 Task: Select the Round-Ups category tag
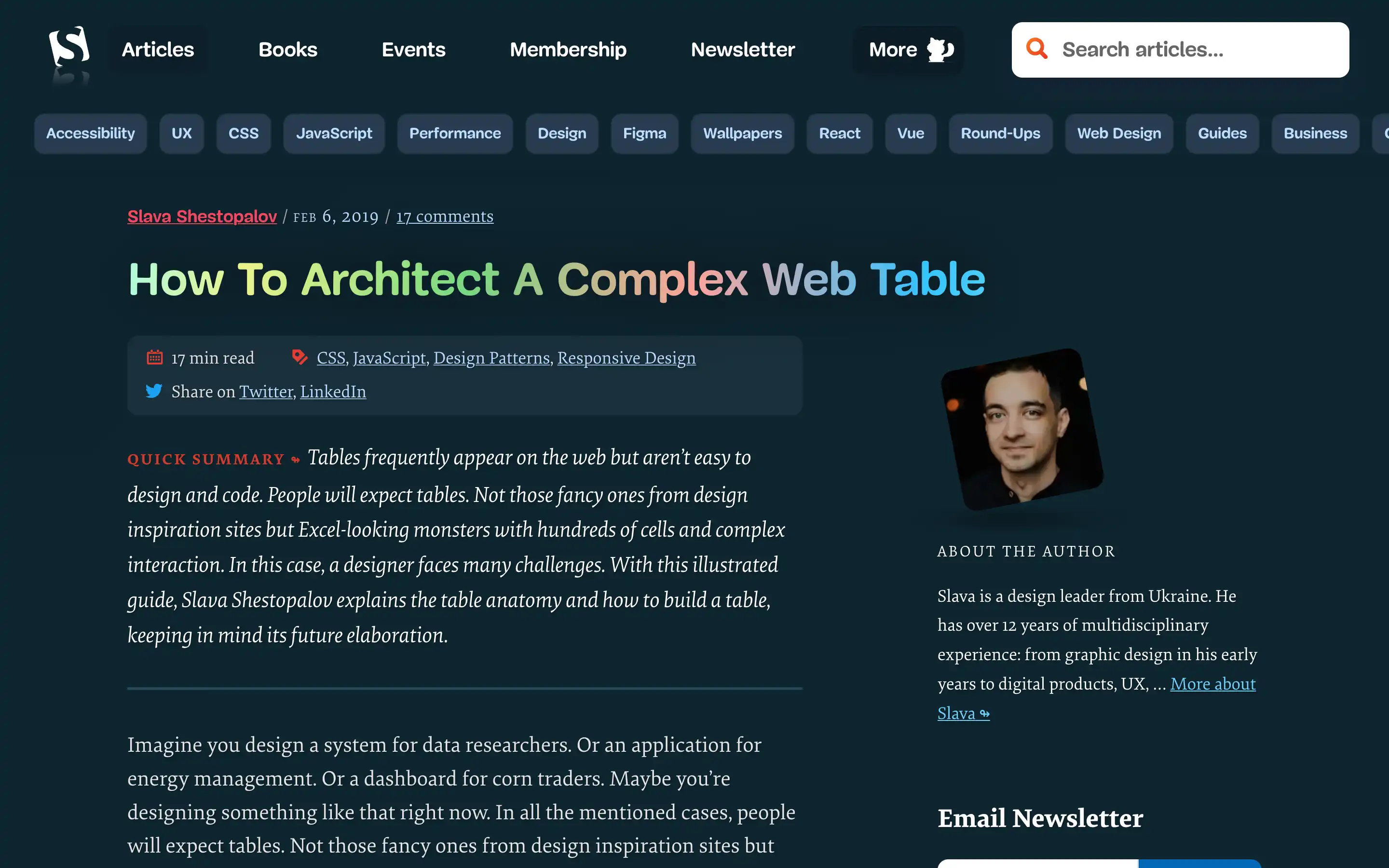point(1000,134)
